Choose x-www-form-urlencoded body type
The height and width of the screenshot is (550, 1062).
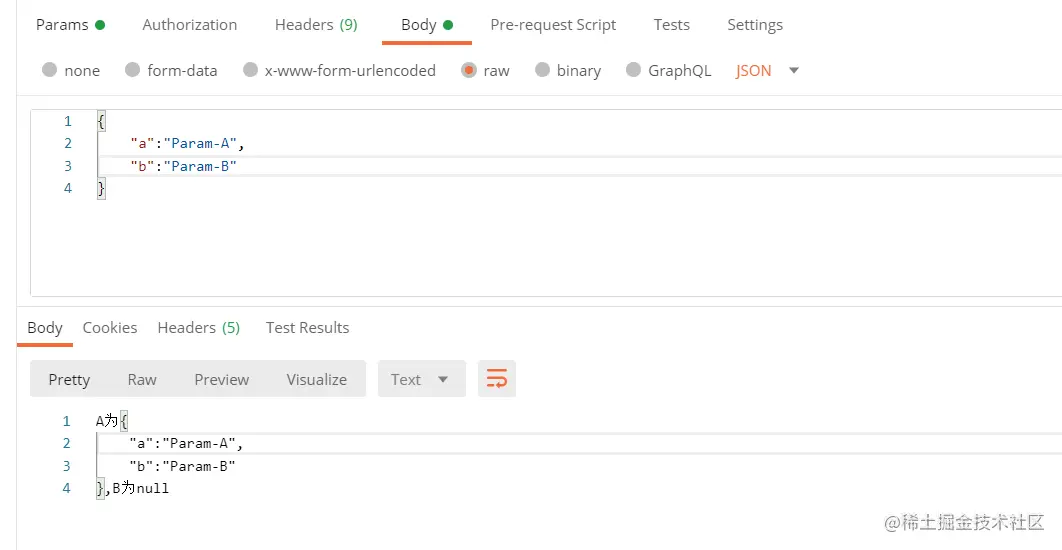[251, 70]
